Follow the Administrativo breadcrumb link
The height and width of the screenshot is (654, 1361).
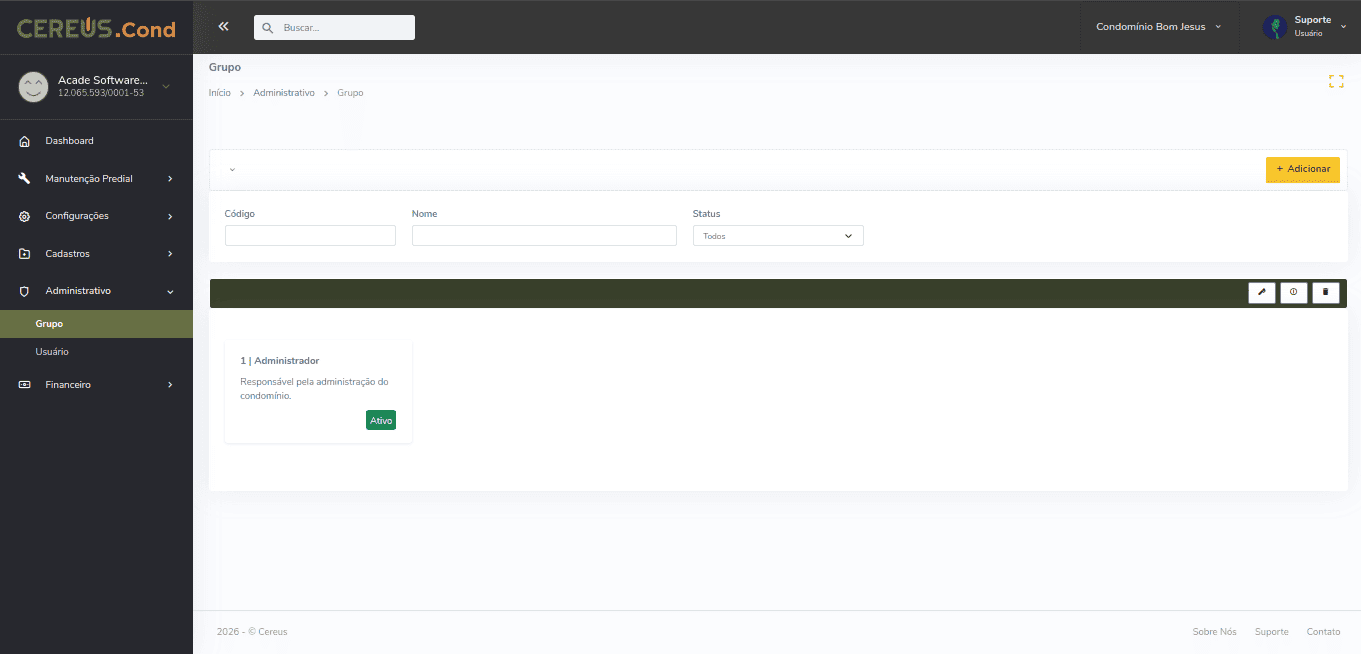284,93
